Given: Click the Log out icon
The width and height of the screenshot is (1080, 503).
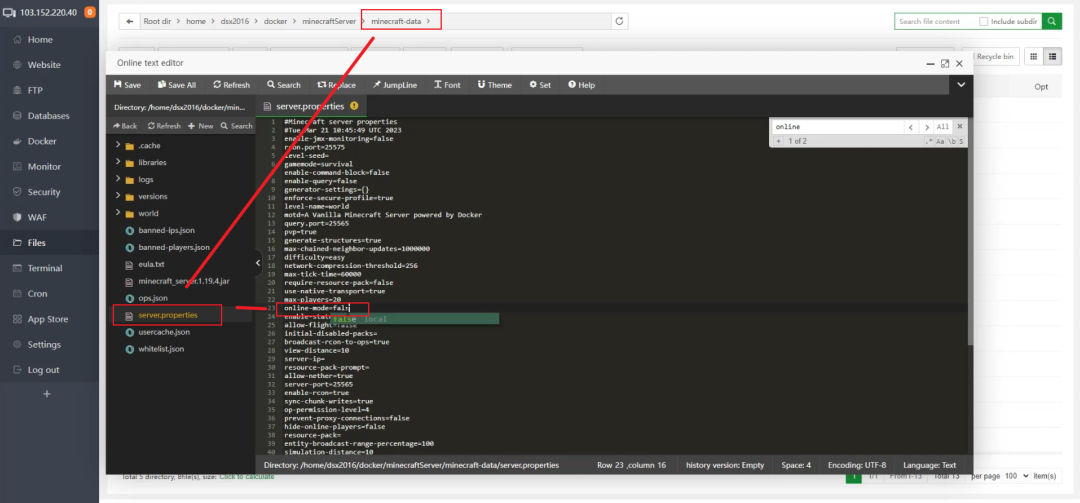Looking at the screenshot, I should click(x=17, y=370).
